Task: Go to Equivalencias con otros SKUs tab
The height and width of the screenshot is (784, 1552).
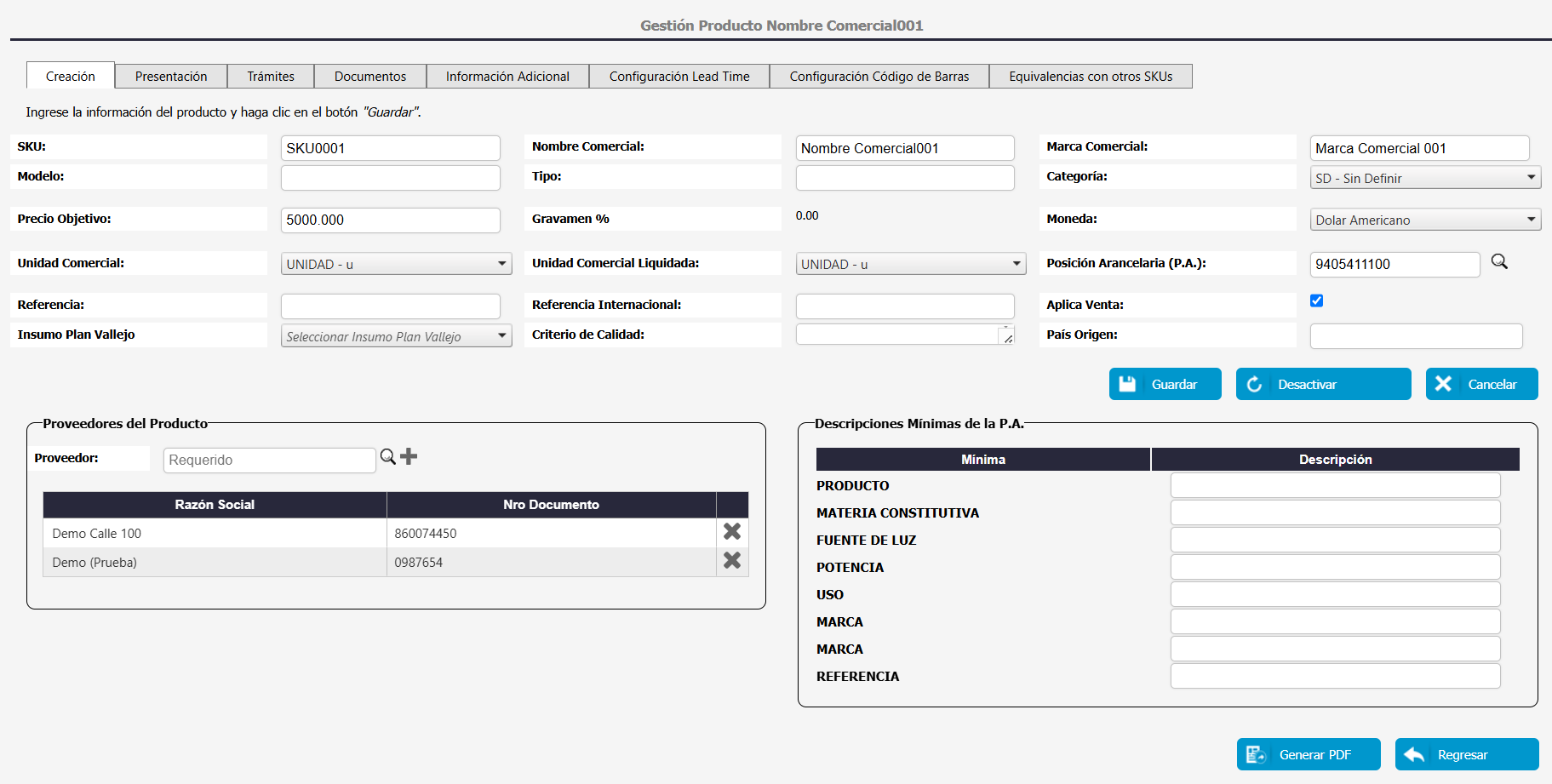Action: pos(1091,77)
